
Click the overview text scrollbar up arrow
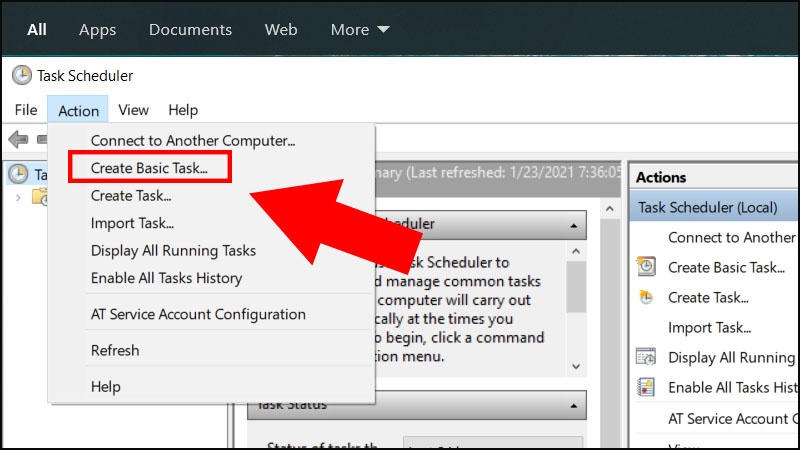click(x=576, y=251)
